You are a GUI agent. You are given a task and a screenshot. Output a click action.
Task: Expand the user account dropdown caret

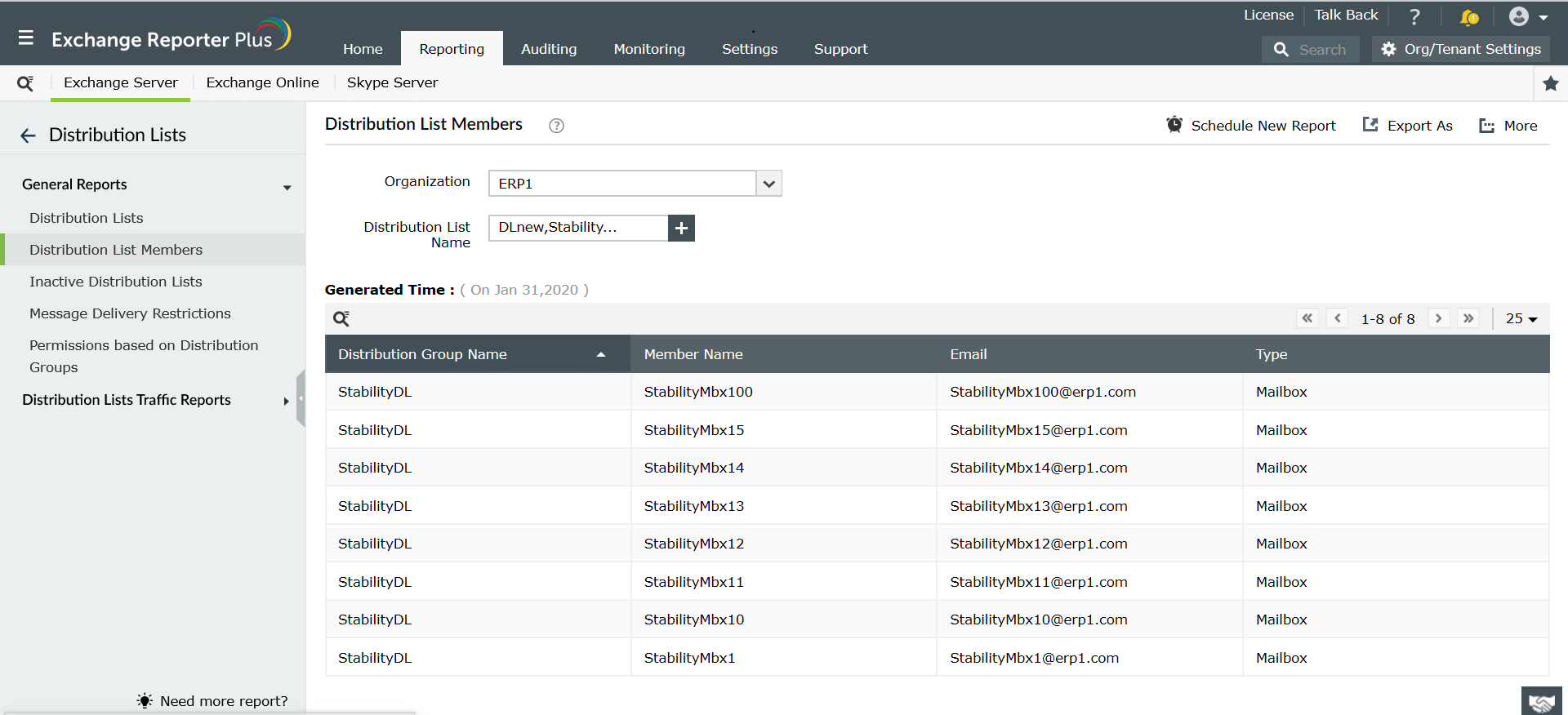pyautogui.click(x=1543, y=17)
